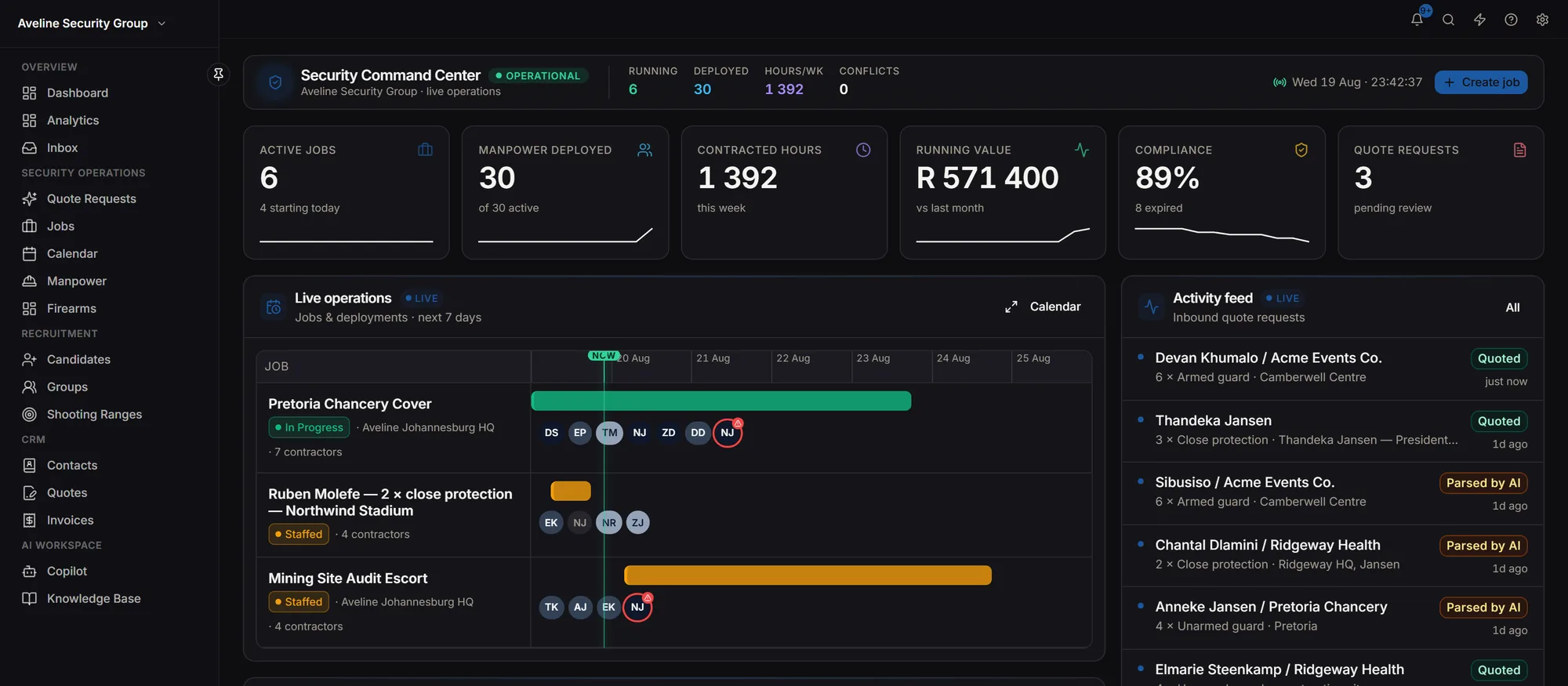This screenshot has height=686, width=1568.
Task: Select NJ conflict avatar in Mining Site row
Action: [637, 607]
